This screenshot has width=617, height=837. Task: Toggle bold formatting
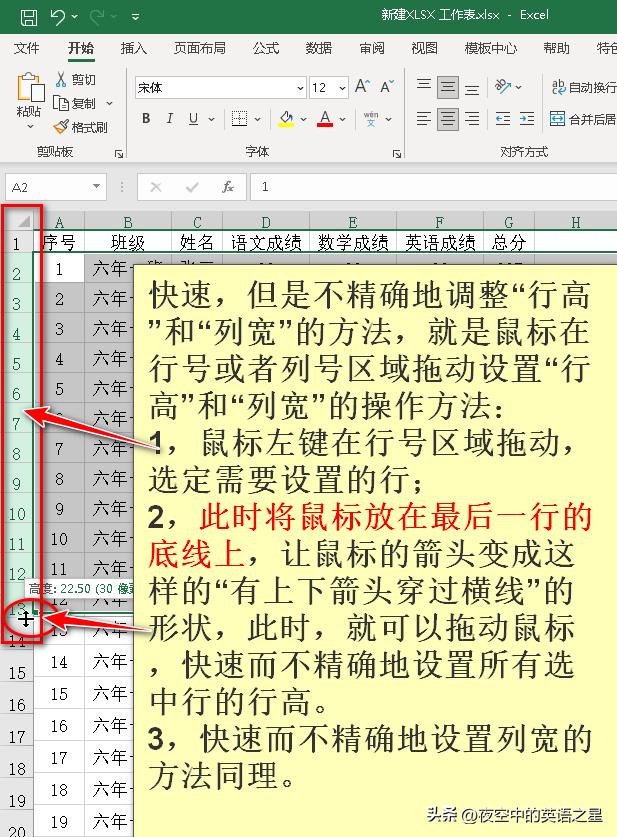tap(146, 119)
